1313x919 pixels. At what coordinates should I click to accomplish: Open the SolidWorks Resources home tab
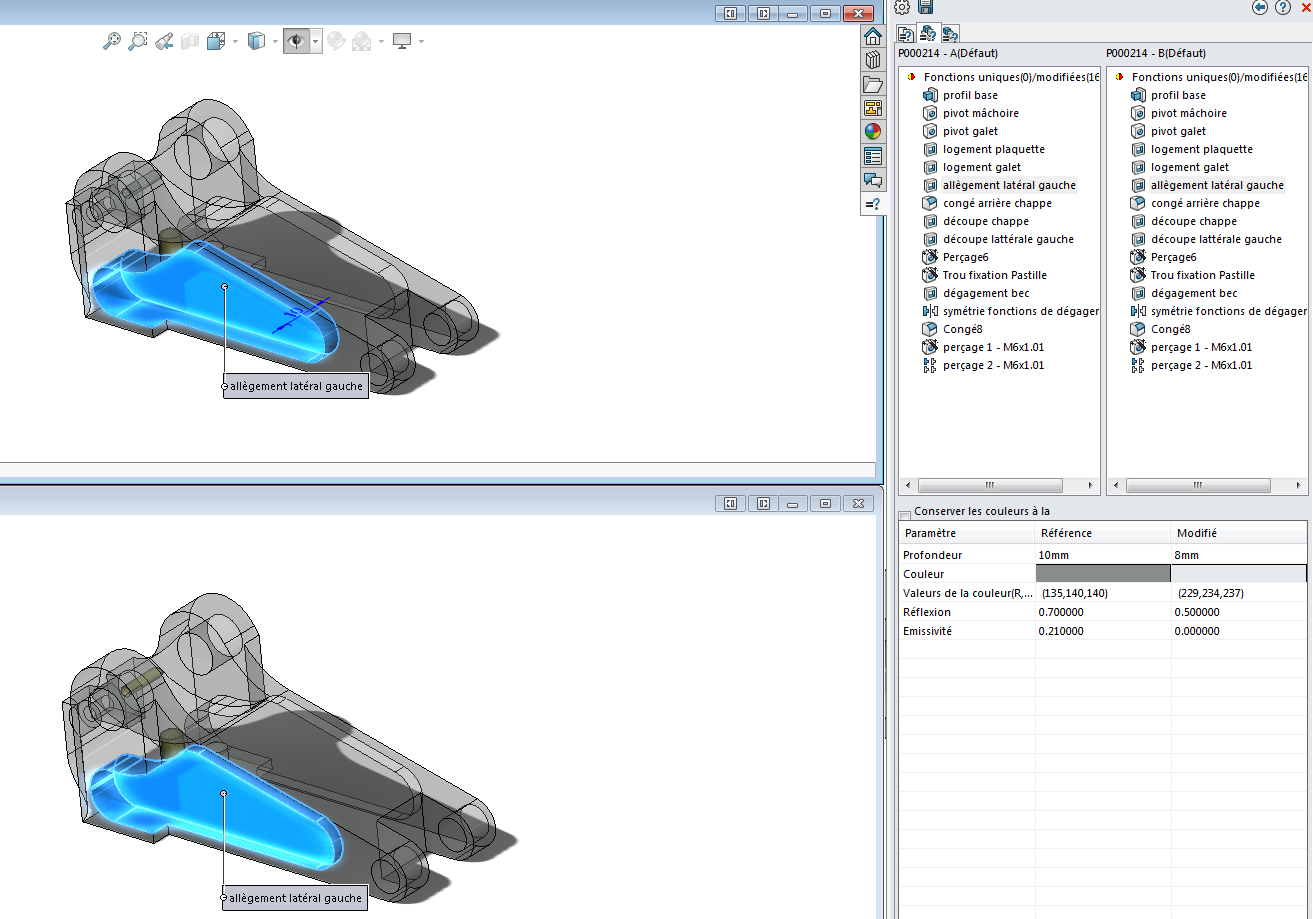click(x=873, y=36)
